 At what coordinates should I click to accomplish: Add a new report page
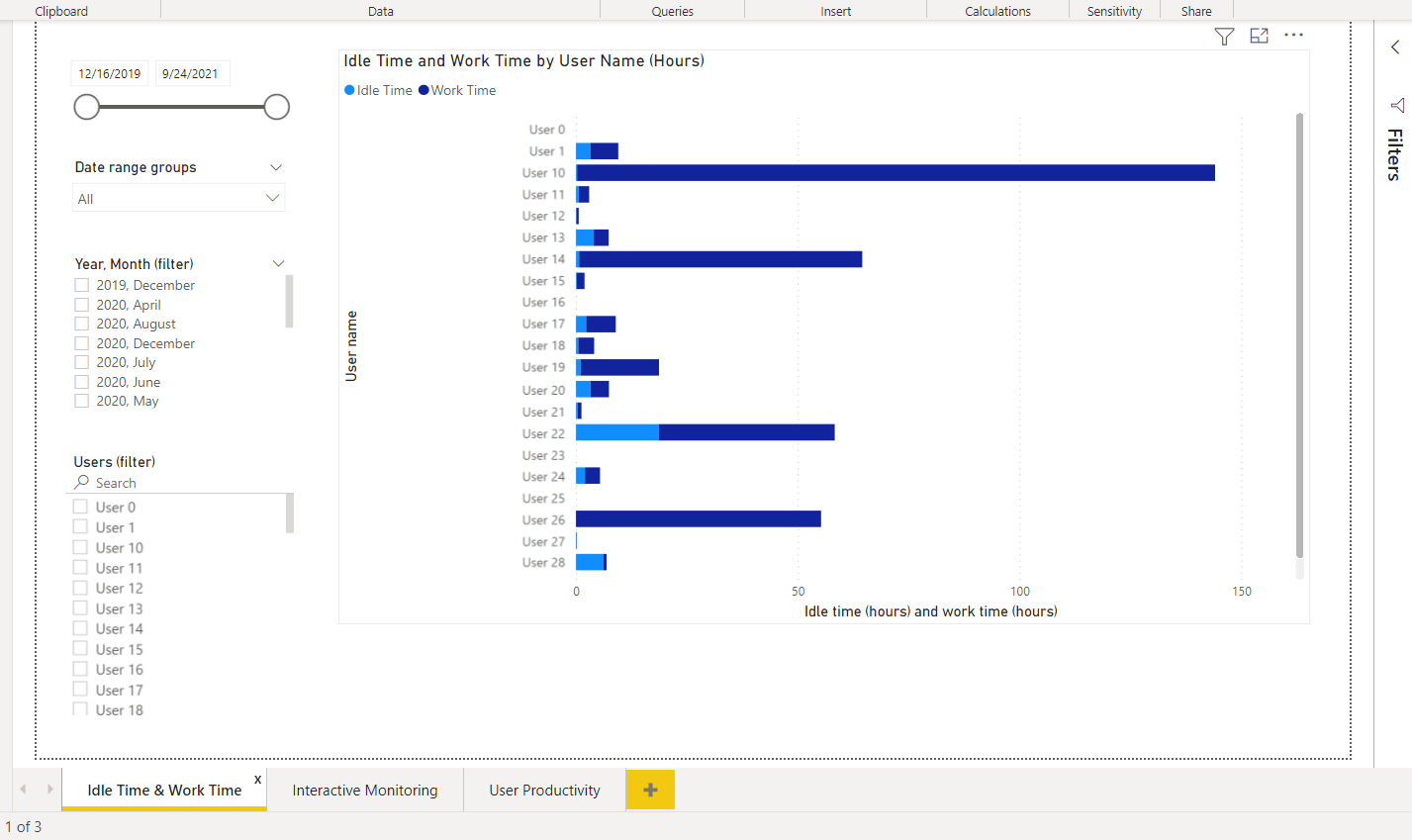pyautogui.click(x=650, y=790)
